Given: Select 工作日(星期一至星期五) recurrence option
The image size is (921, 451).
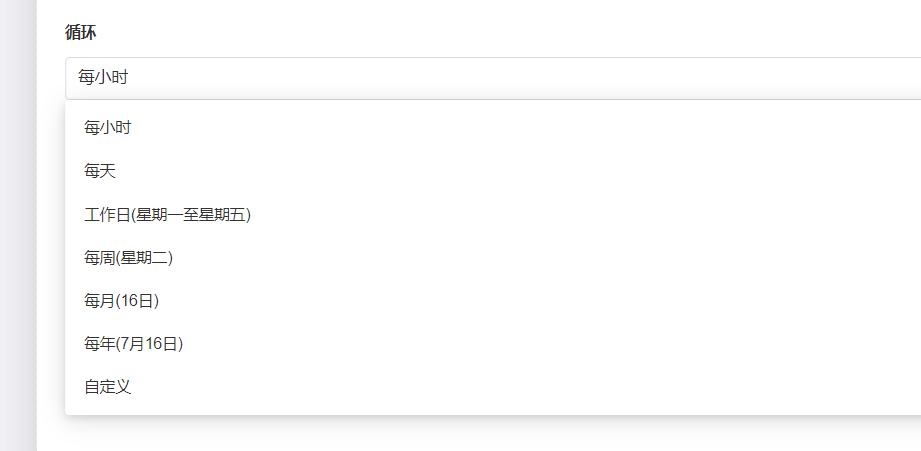Looking at the screenshot, I should [167, 214].
